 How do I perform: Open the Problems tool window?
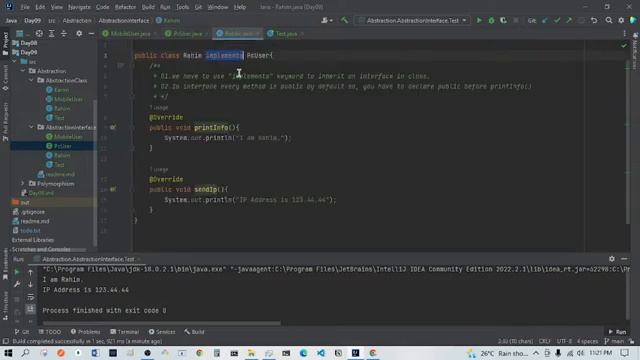85,332
